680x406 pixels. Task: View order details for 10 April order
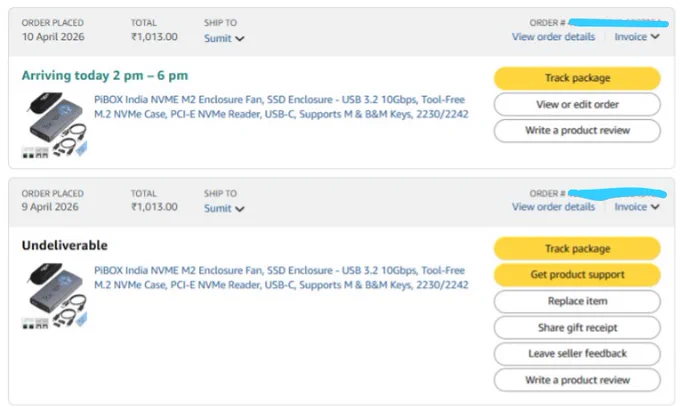click(x=553, y=37)
